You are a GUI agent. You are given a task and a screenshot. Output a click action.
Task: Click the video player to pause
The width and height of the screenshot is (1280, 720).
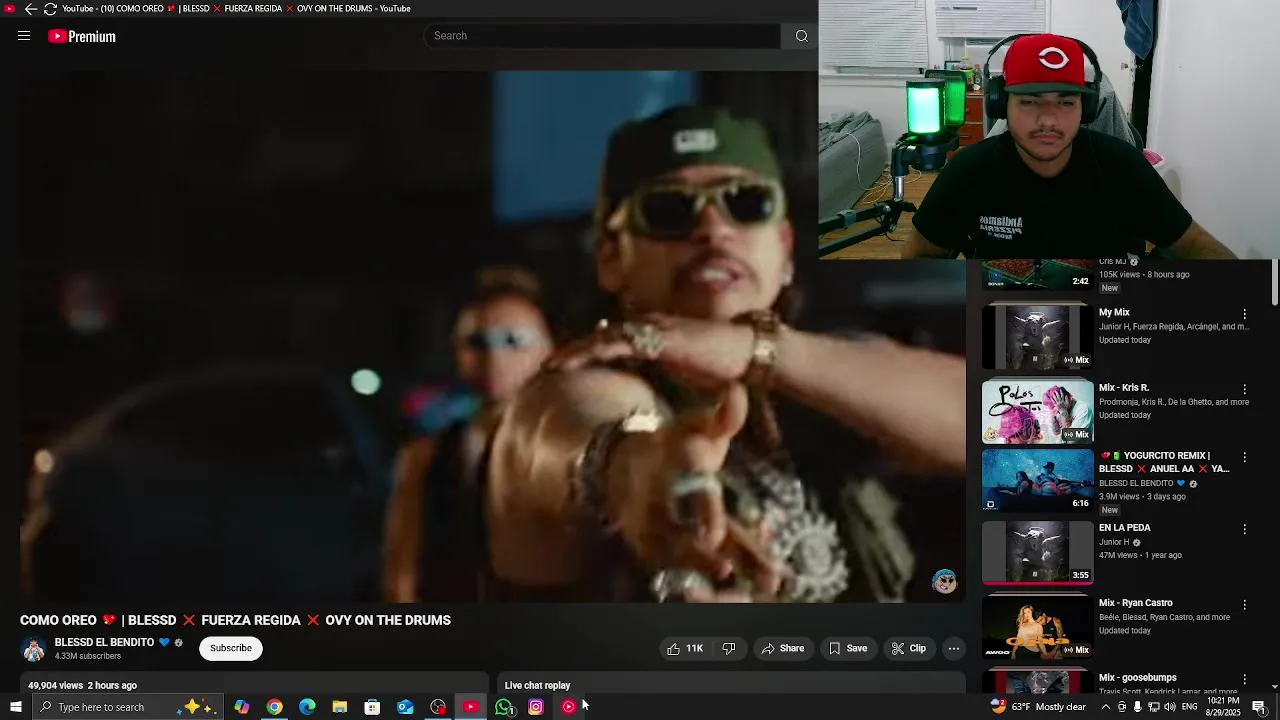pyautogui.click(x=492, y=336)
